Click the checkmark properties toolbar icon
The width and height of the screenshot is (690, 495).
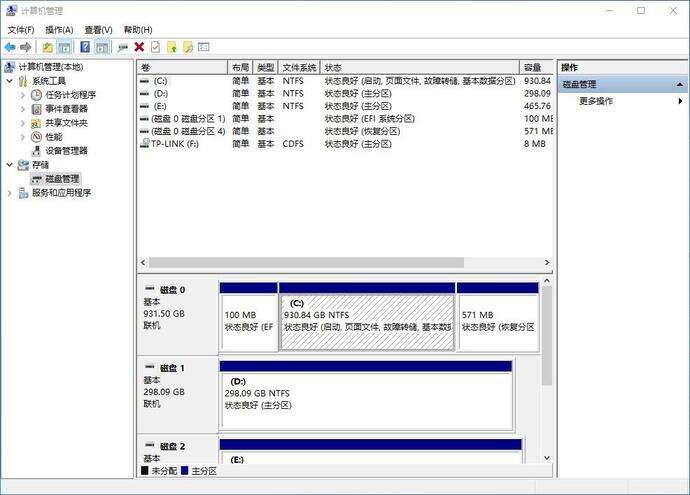155,47
